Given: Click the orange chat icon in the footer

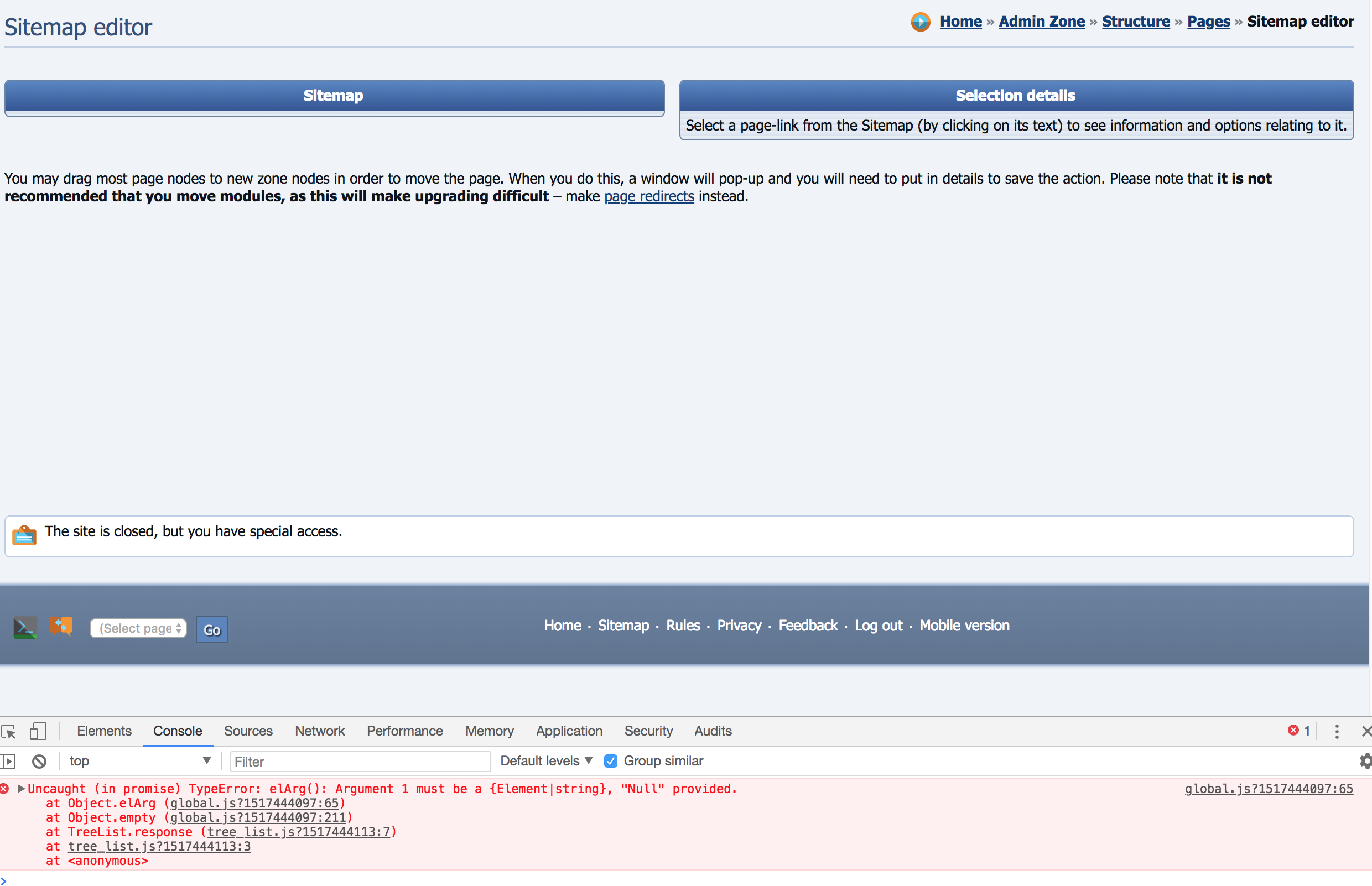Looking at the screenshot, I should (x=61, y=627).
